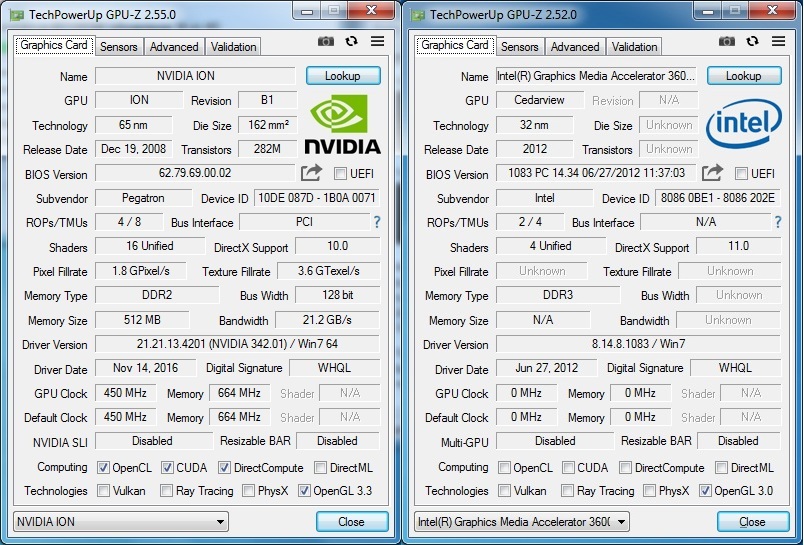Toggle Vulkan checkbox in NVIDIA ION window
Viewport: 804px width, 545px height.
pos(103,491)
